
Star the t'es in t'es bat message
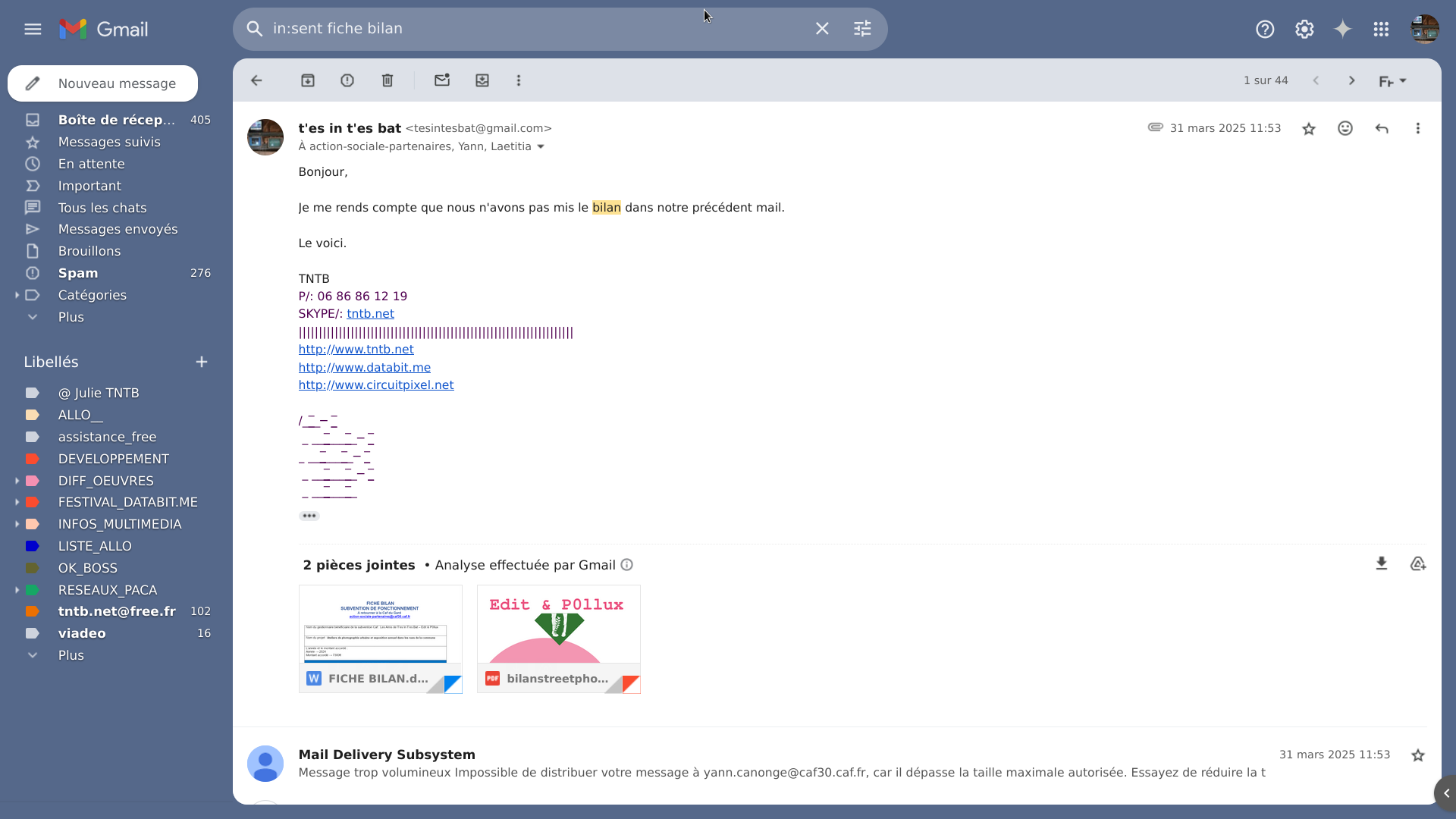(1309, 129)
